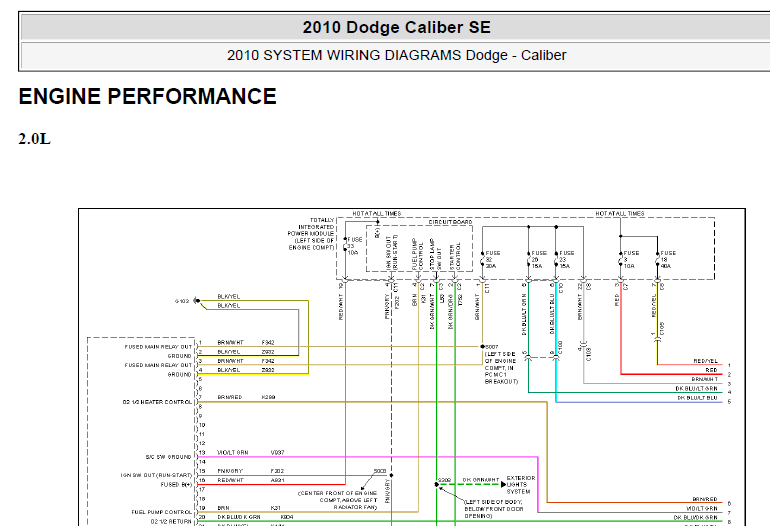770x526 pixels.
Task: Click the "EXTERIOR LIGHTS SYSTEM" reference
Action: pos(521,484)
